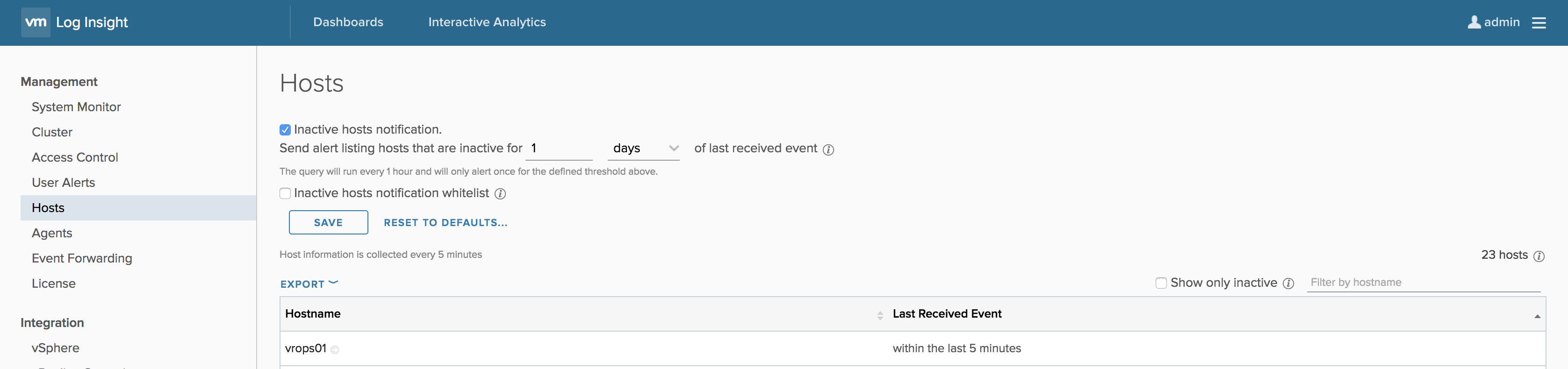Click info icon beside 23 hosts count

[x=1539, y=256]
